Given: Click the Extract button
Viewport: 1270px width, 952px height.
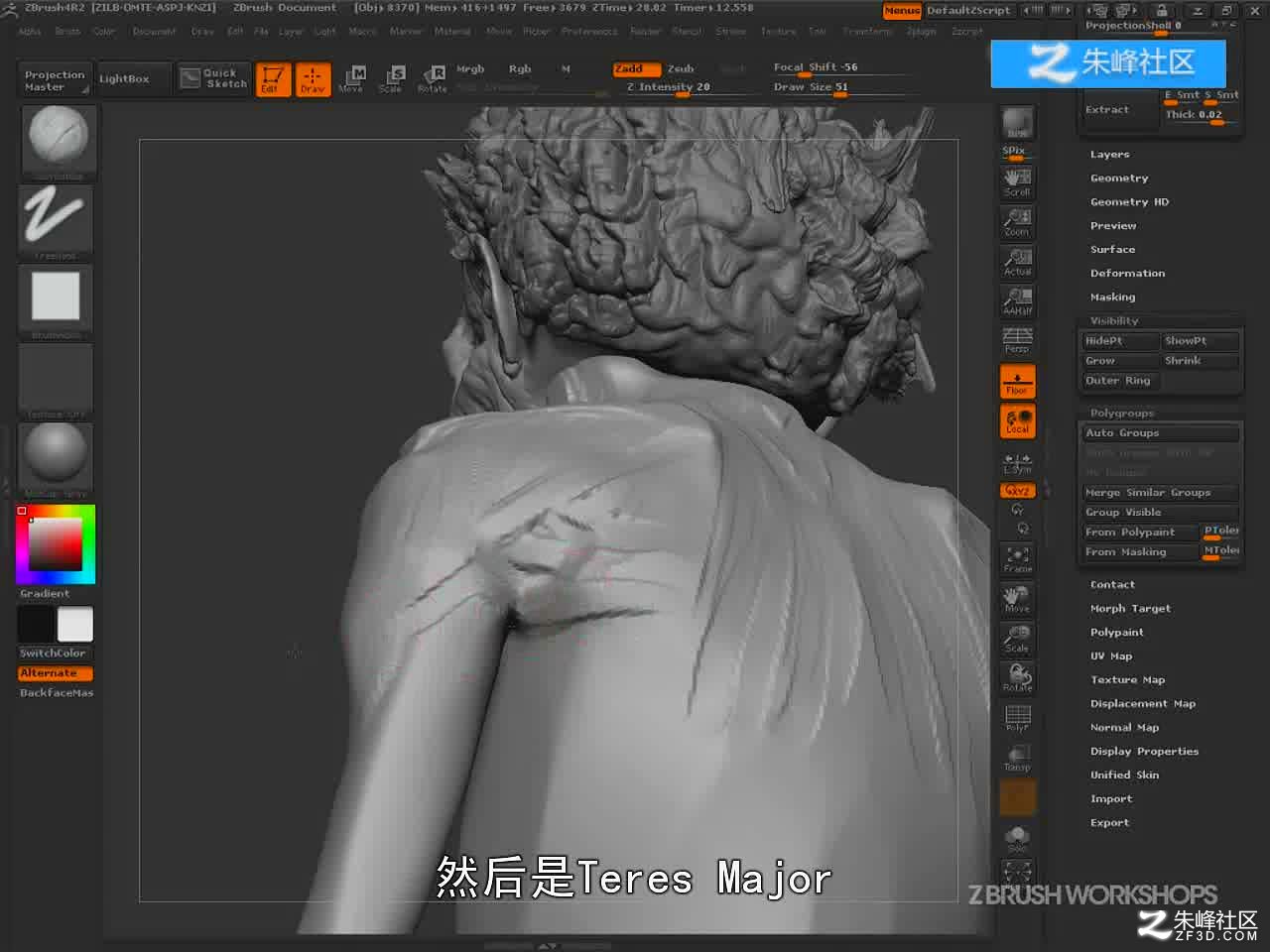Looking at the screenshot, I should (1120, 110).
